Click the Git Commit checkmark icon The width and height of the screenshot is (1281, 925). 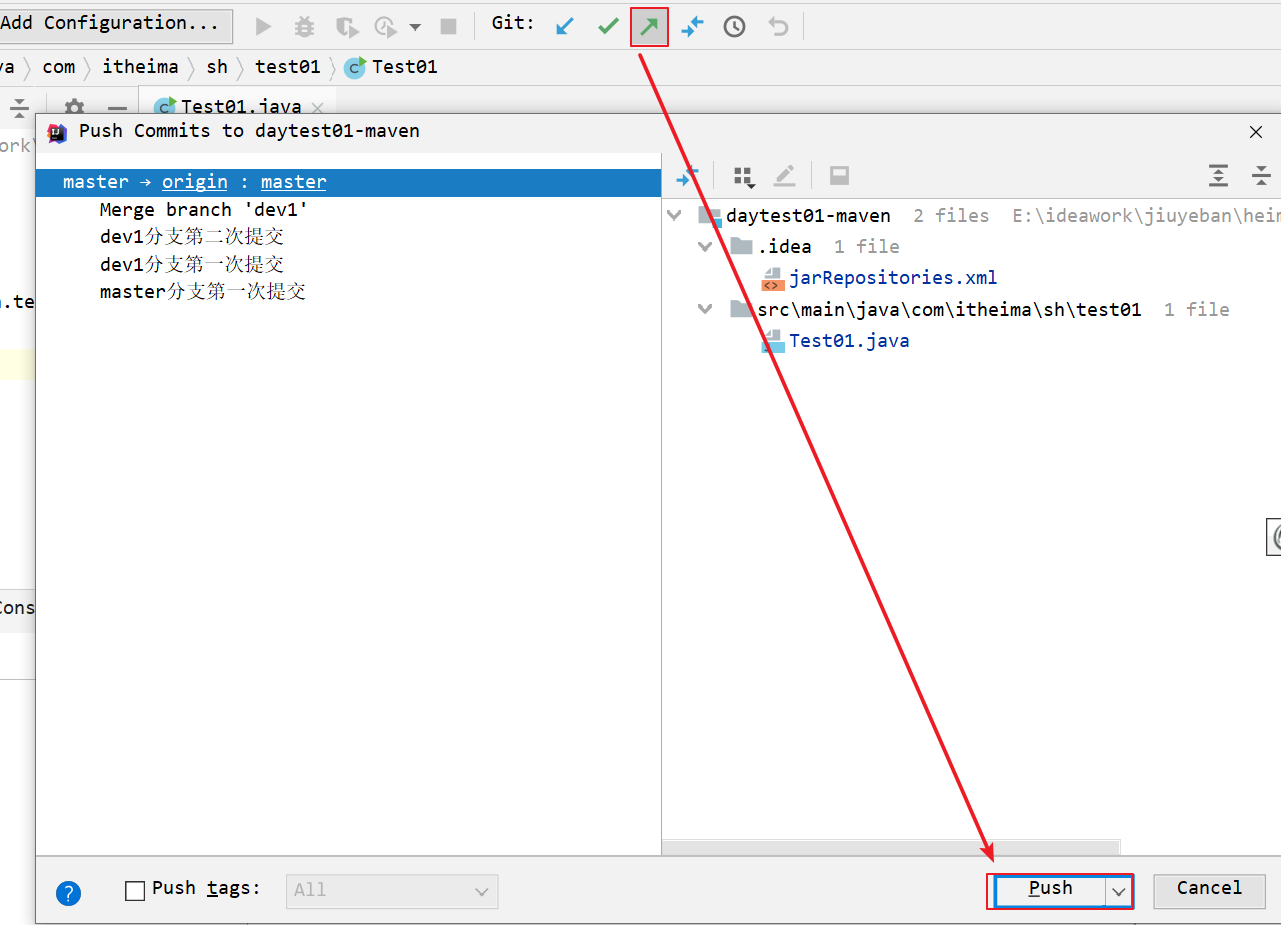(x=608, y=27)
